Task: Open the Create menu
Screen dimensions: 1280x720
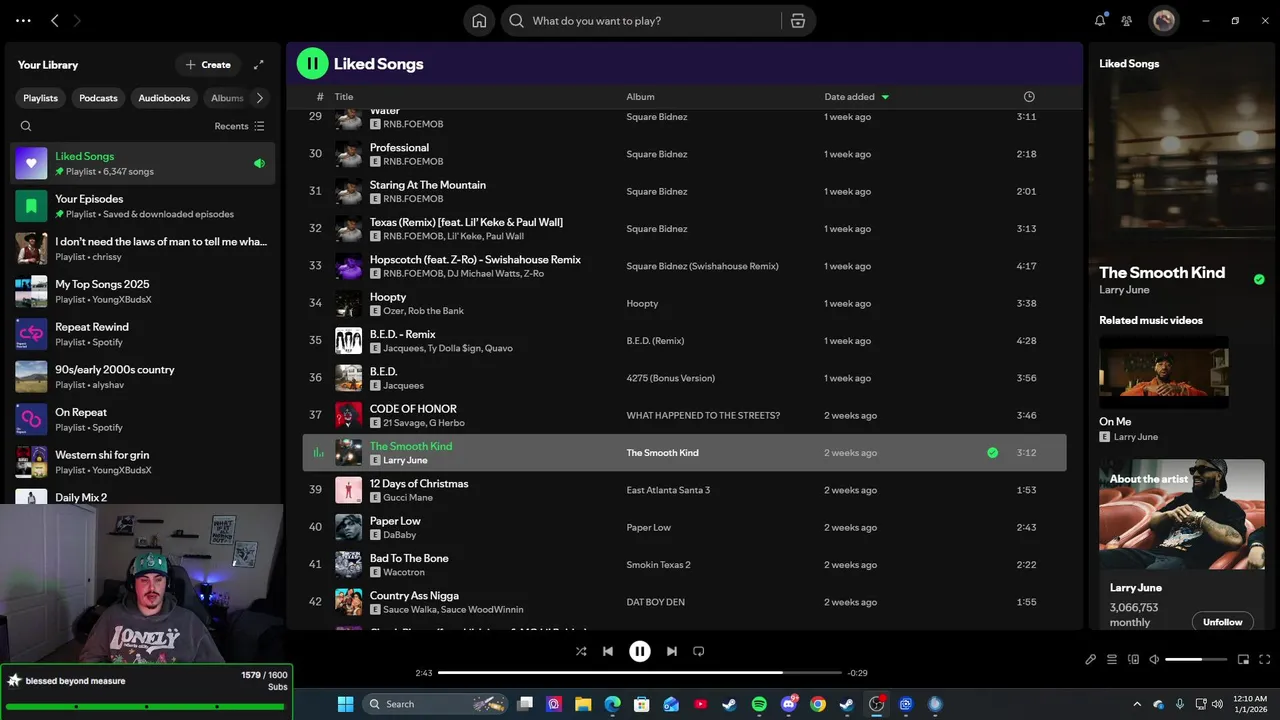Action: point(208,65)
